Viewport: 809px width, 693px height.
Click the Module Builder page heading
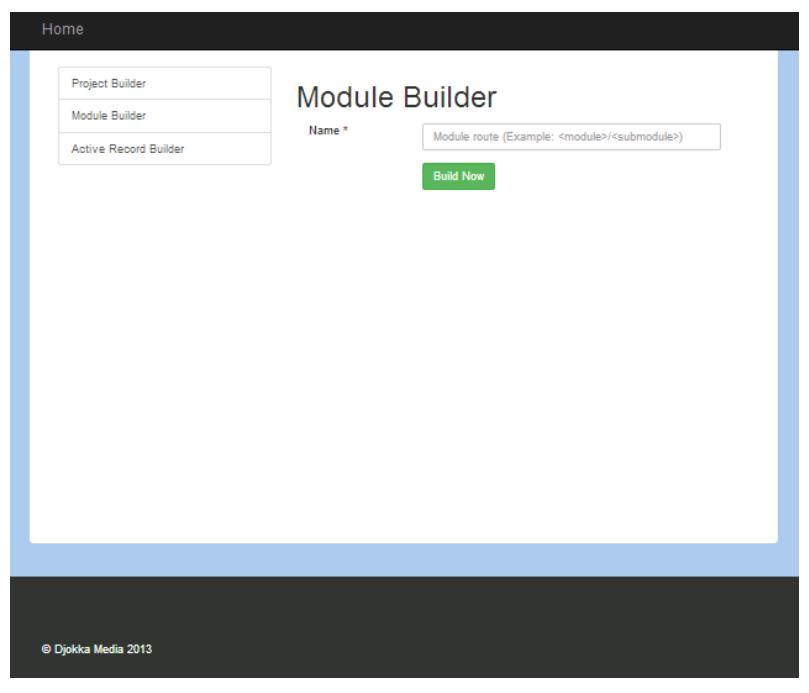click(x=396, y=97)
